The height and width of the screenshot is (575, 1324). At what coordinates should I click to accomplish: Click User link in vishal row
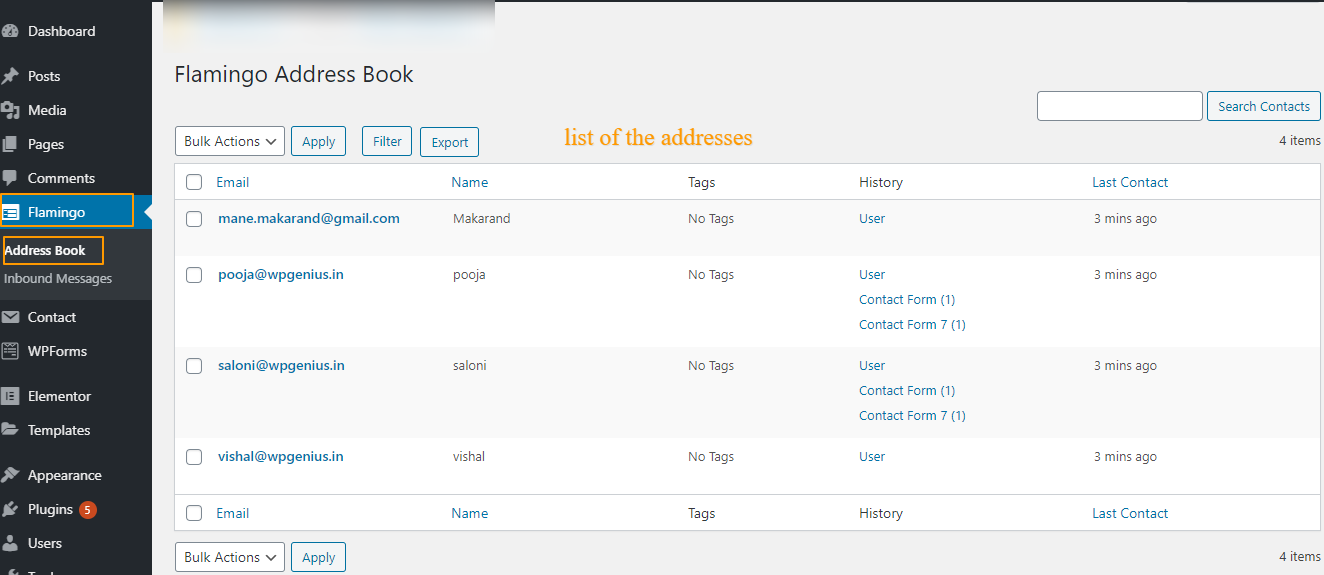(872, 456)
